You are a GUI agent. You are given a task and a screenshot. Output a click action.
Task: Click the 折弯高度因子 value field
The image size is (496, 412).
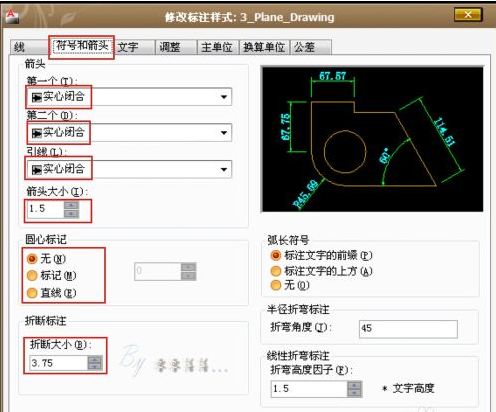click(x=310, y=389)
